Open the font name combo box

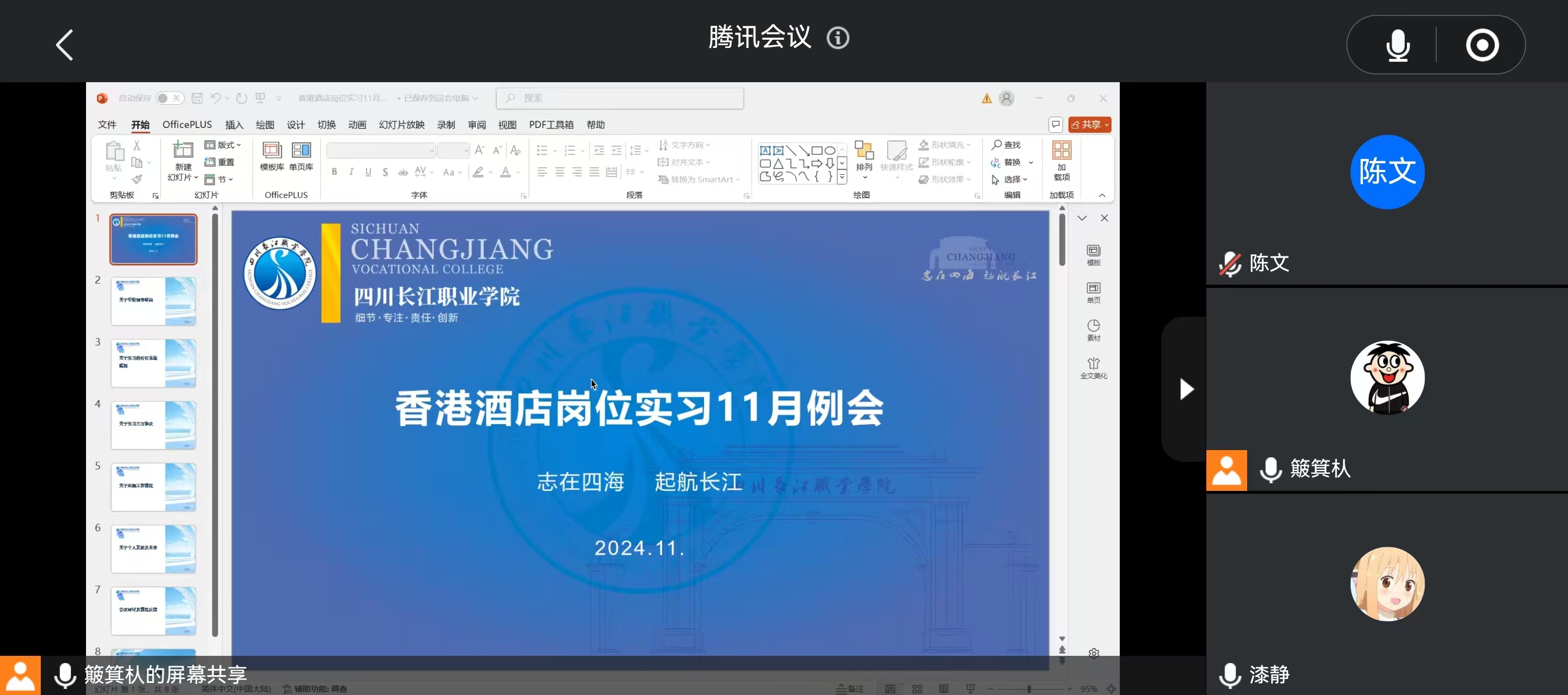tap(381, 150)
